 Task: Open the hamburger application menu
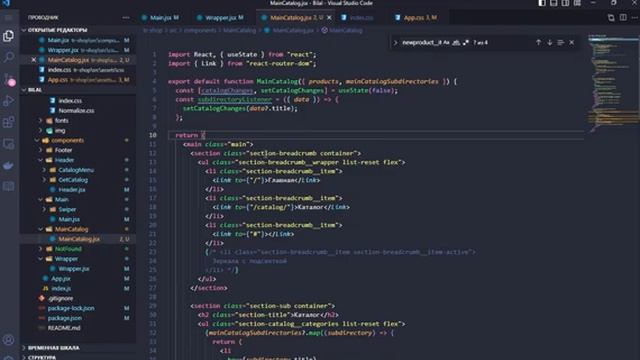click(8, 18)
